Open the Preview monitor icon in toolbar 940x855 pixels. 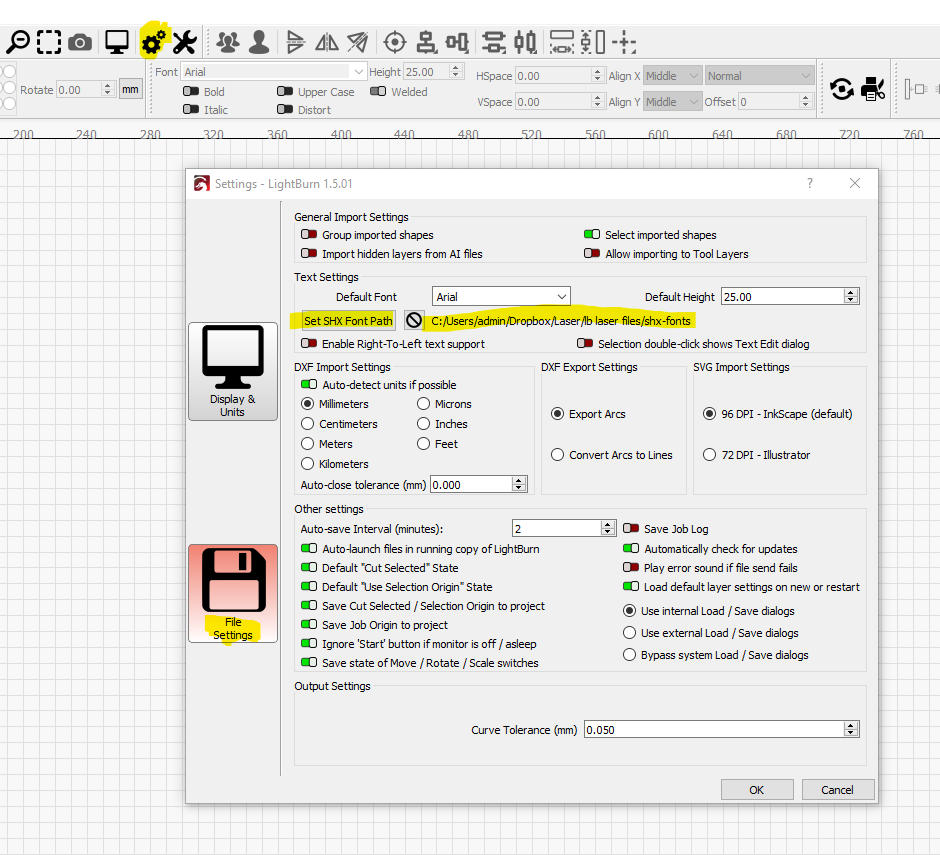[117, 42]
